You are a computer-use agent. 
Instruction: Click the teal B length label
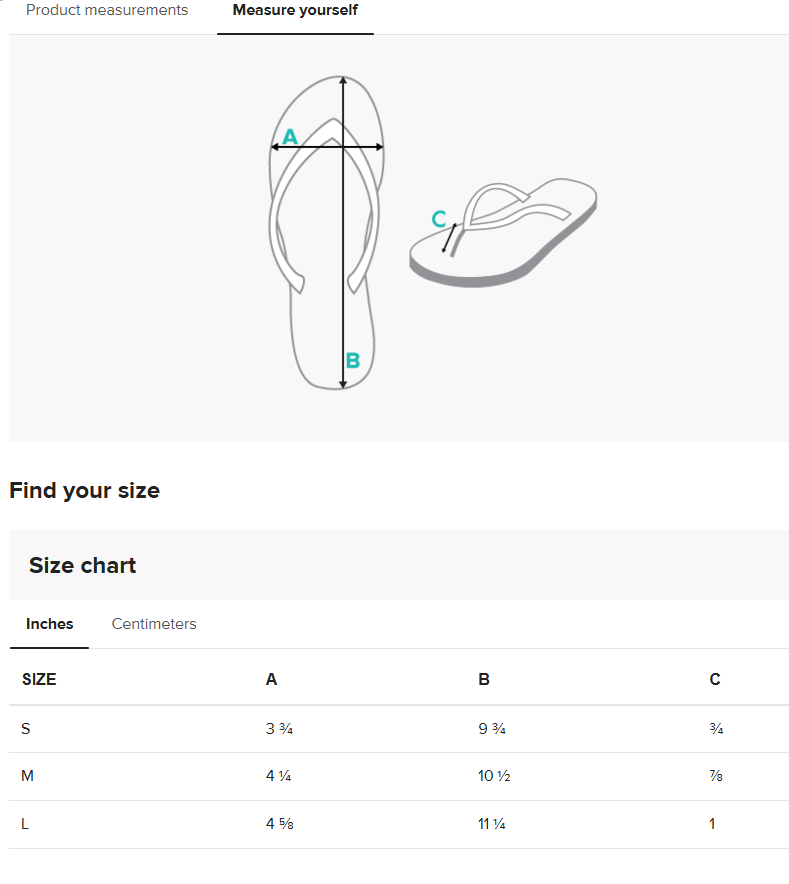(x=353, y=361)
